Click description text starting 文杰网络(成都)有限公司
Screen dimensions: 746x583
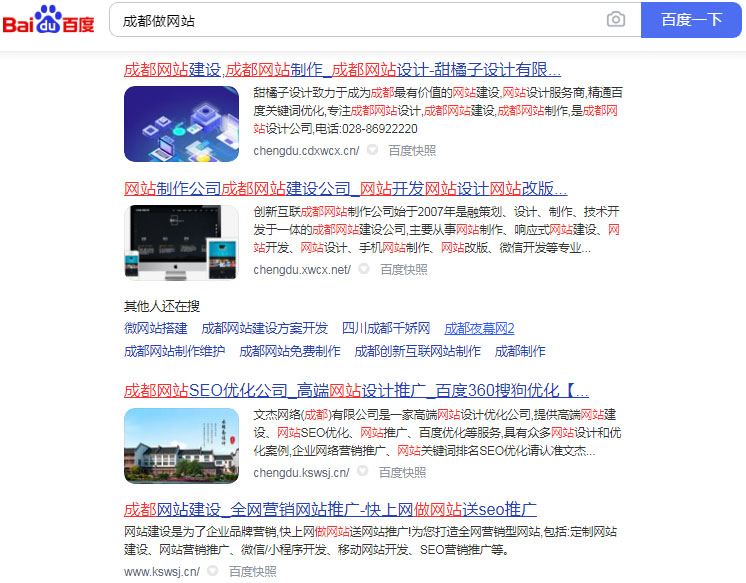(x=437, y=432)
